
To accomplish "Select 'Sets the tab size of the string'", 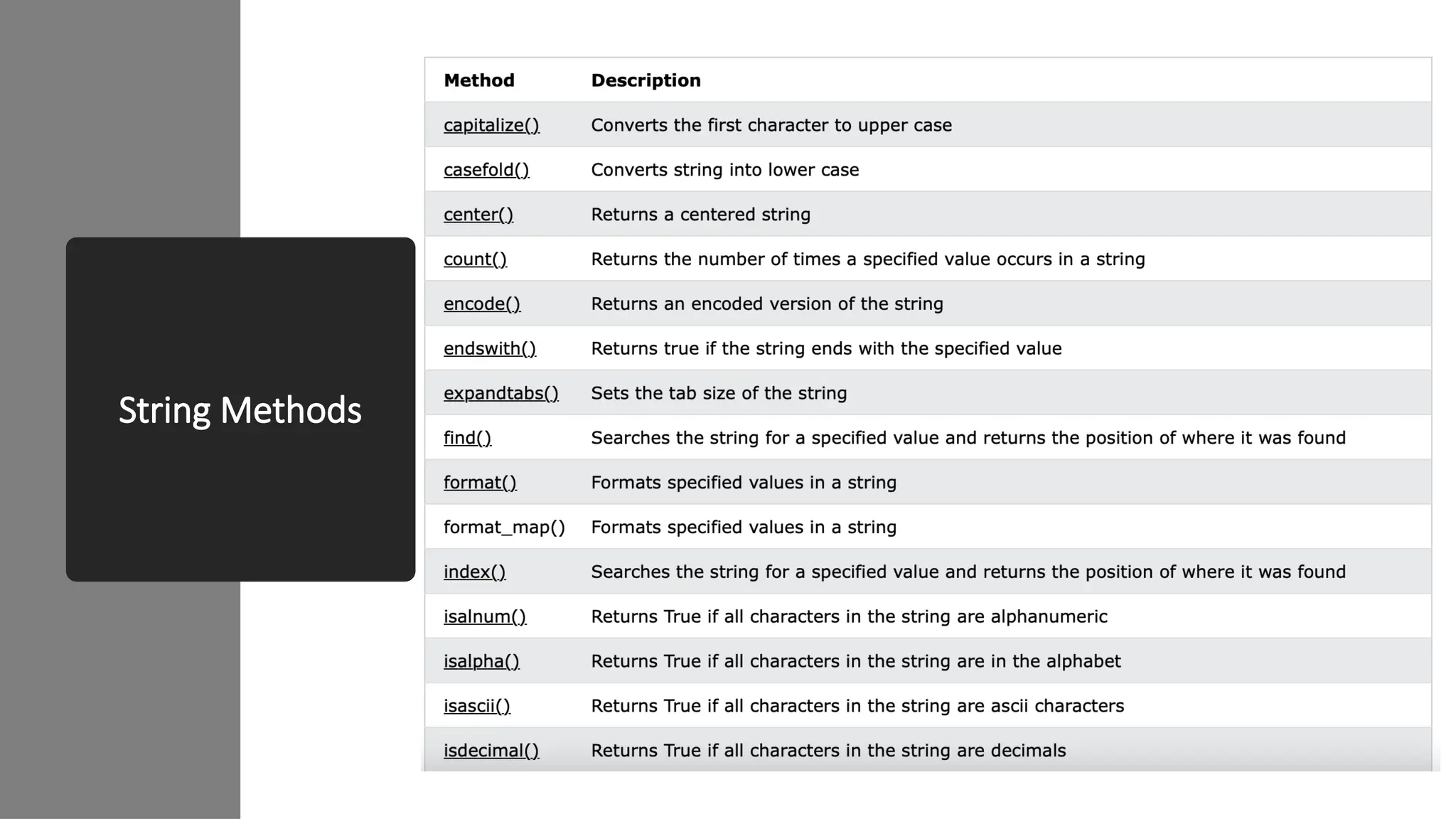I will point(719,393).
